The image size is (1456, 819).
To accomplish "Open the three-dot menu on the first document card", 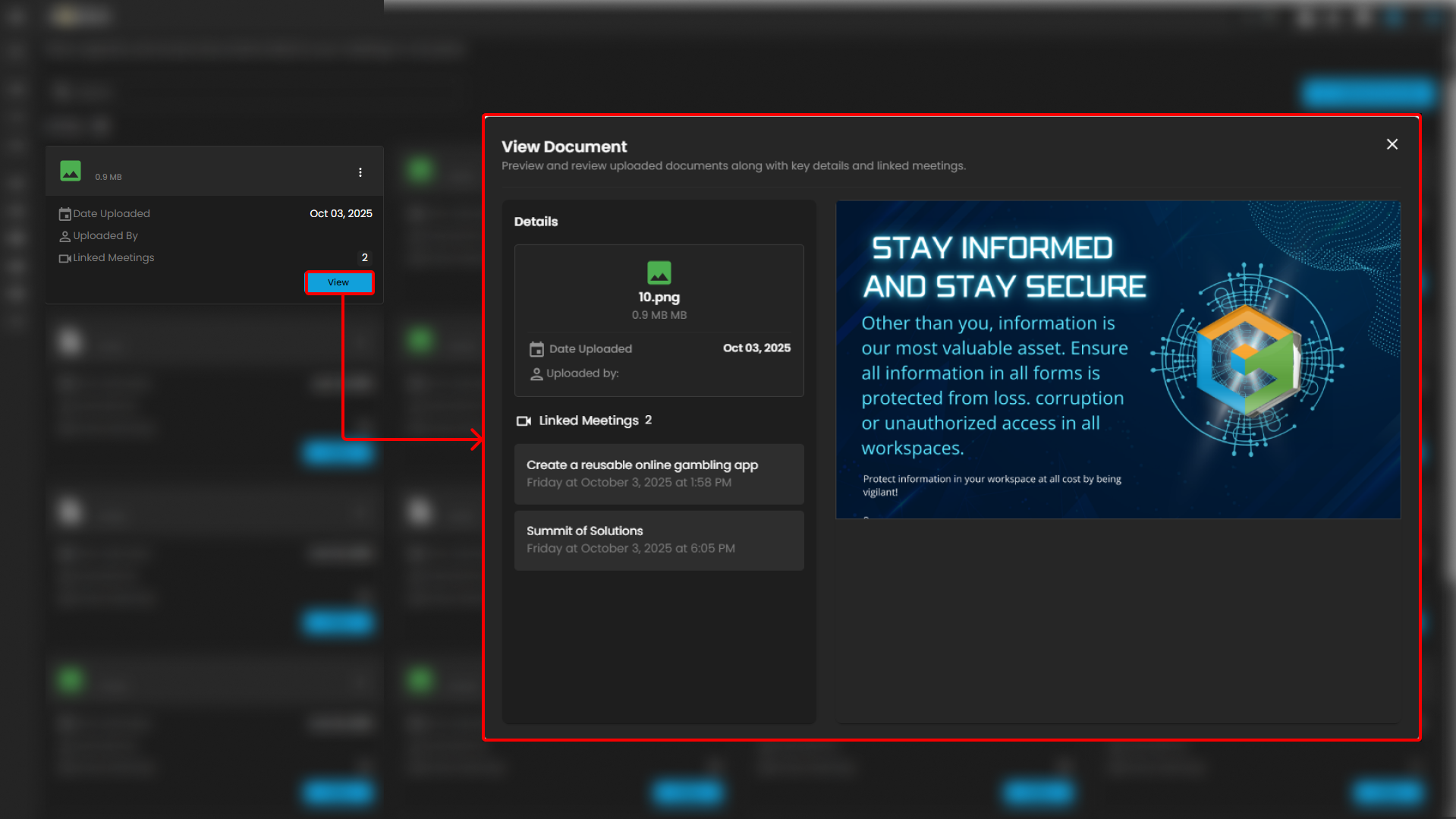I will 360,172.
